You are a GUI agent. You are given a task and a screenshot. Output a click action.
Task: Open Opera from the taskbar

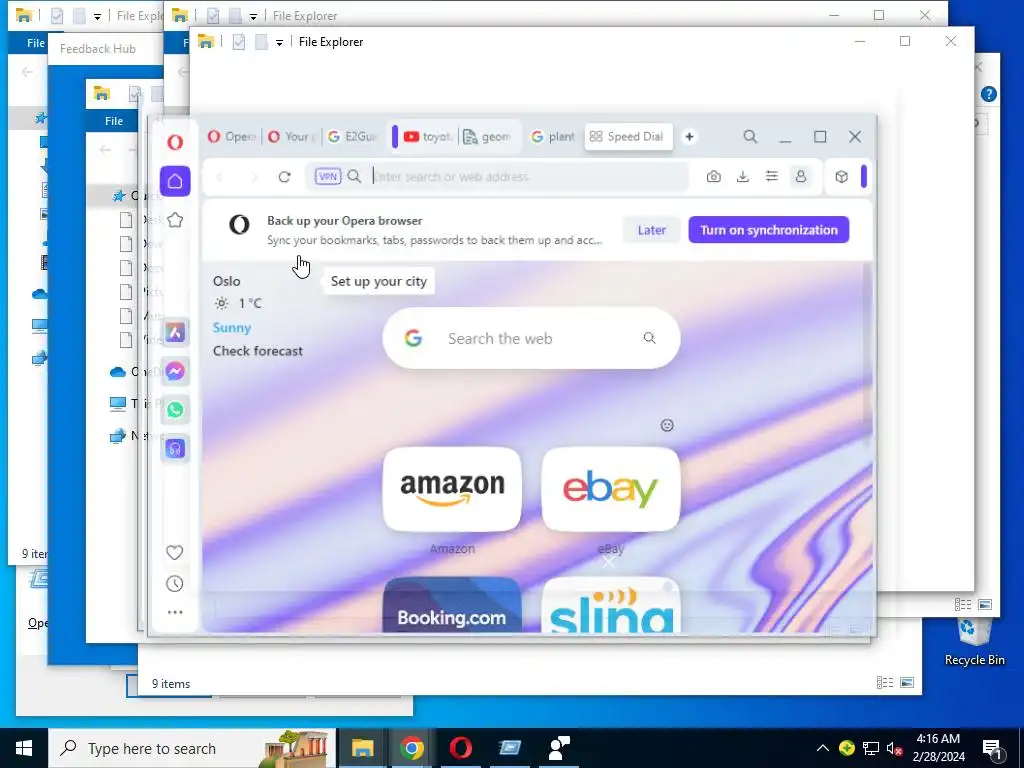point(460,748)
